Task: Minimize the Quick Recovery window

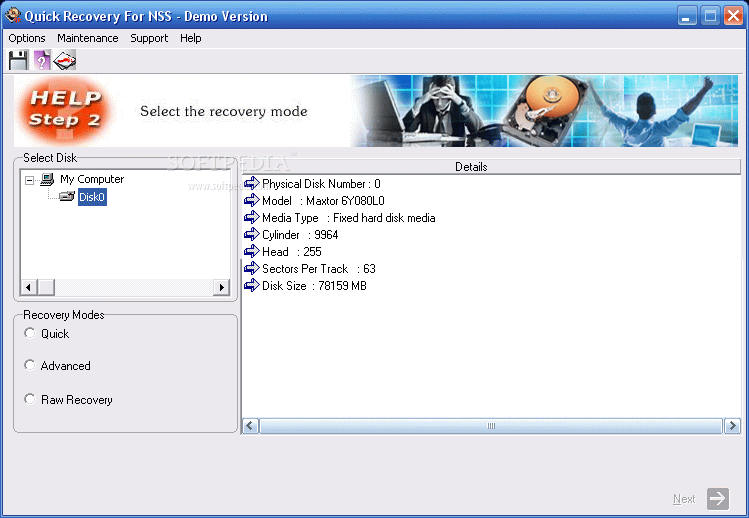Action: pos(686,16)
